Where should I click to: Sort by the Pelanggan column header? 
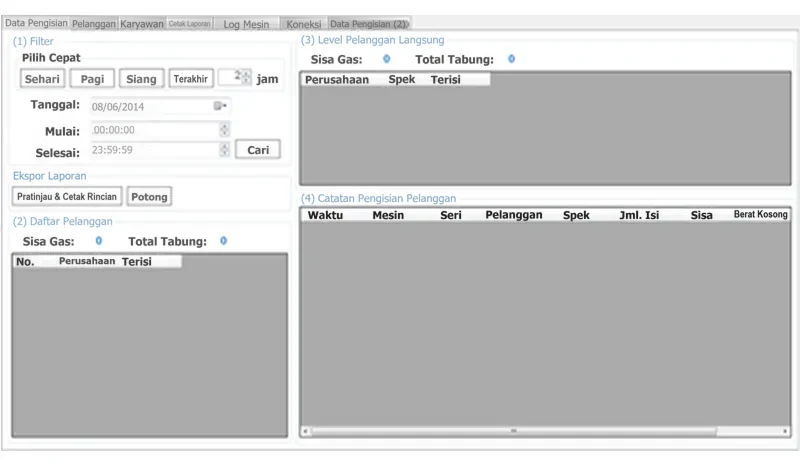[x=514, y=215]
